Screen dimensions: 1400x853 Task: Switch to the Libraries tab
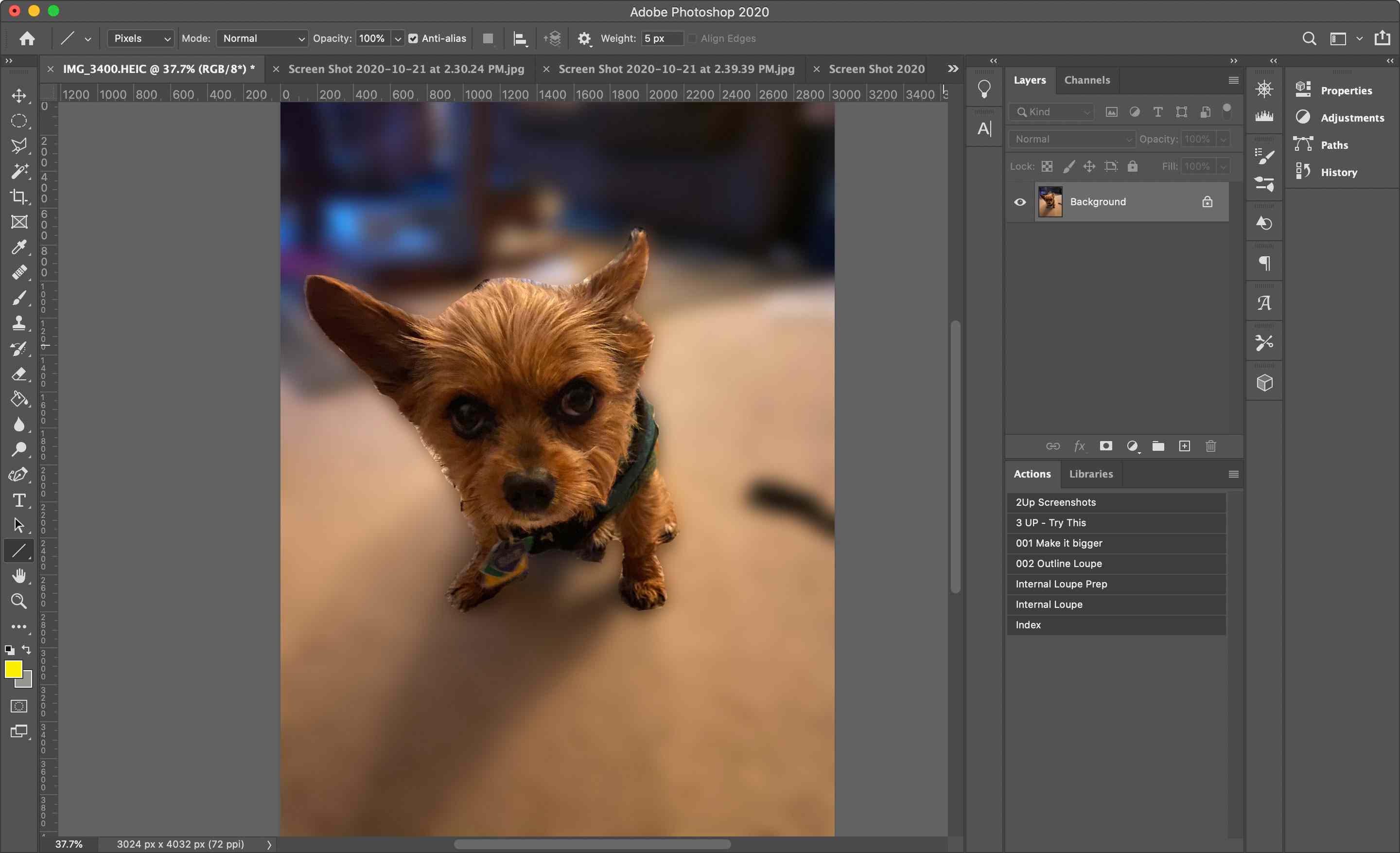coord(1091,473)
